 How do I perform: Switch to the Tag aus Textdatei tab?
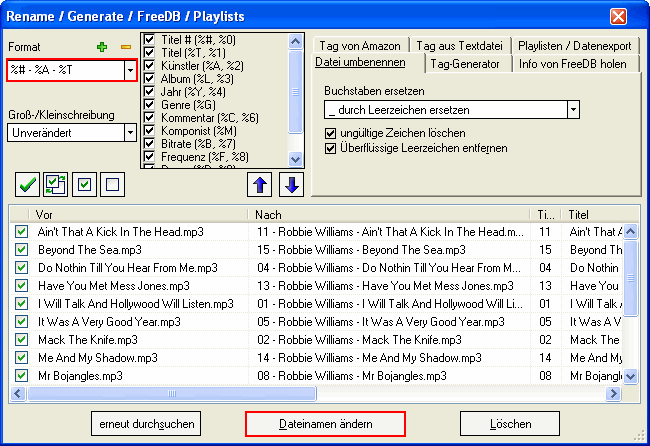[x=459, y=46]
